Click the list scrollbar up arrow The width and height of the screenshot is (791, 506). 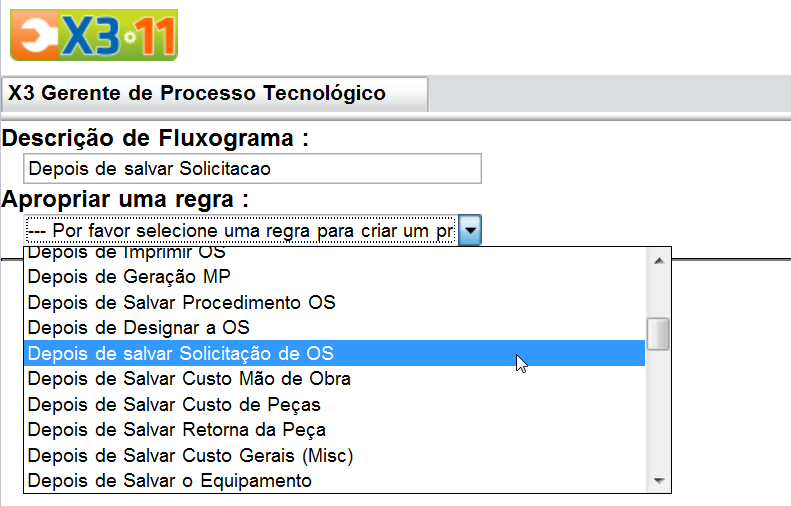pyautogui.click(x=658, y=260)
